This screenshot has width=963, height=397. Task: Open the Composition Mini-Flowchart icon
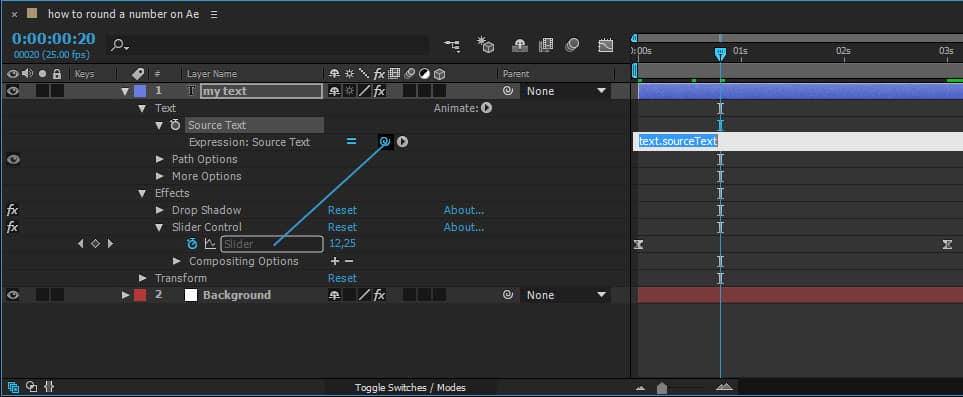point(452,45)
